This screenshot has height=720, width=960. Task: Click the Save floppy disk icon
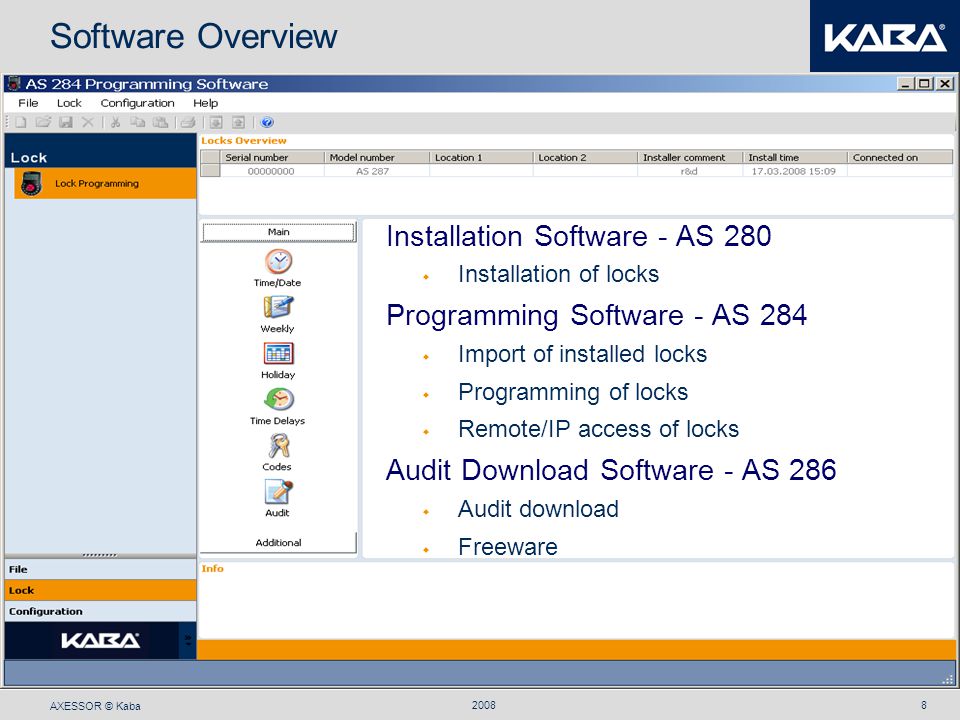66,122
